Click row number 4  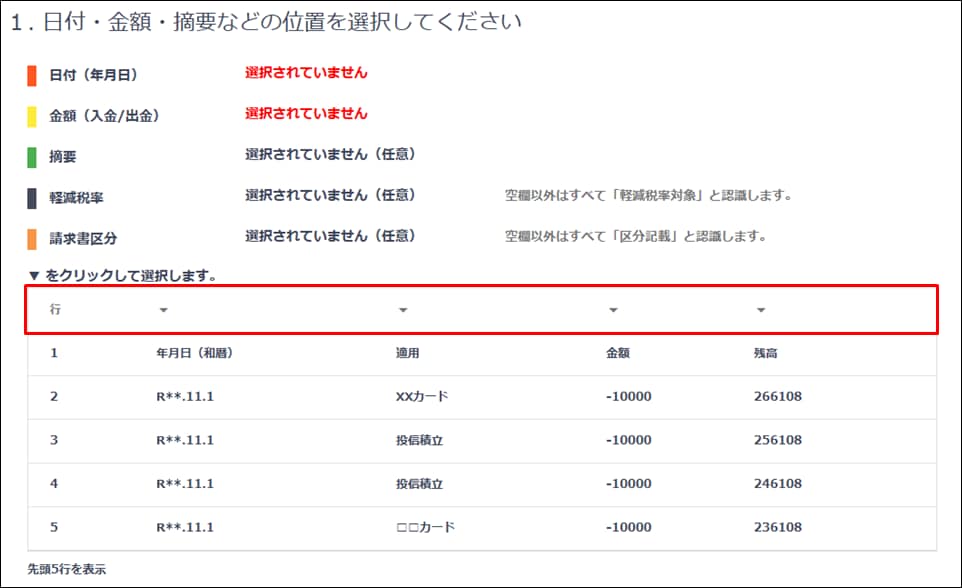54,484
